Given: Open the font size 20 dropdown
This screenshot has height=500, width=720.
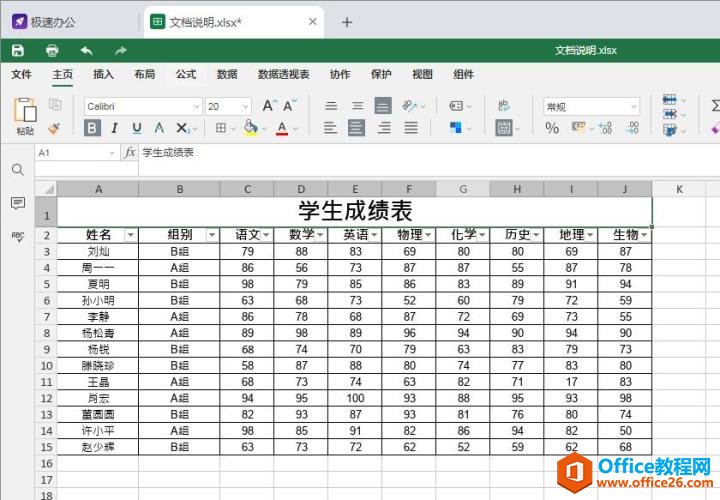Looking at the screenshot, I should click(x=246, y=107).
